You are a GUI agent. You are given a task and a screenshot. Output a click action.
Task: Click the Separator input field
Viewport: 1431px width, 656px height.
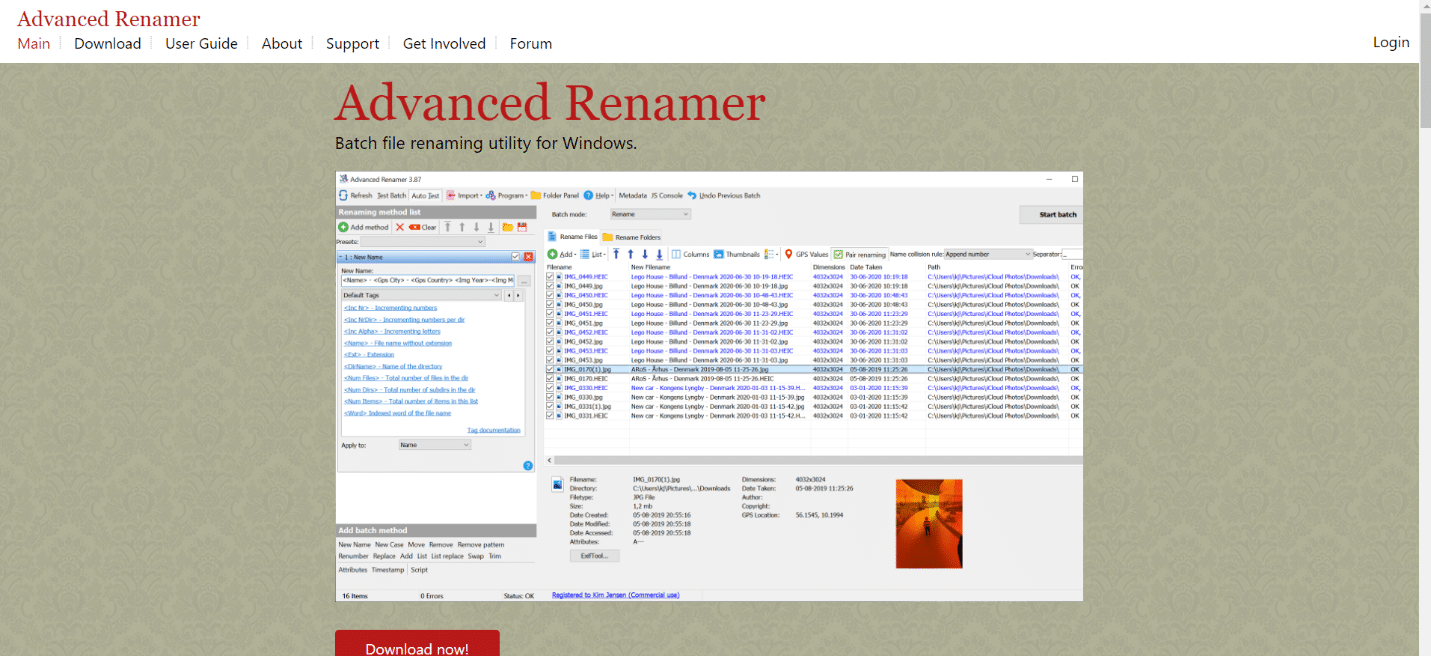[1072, 254]
